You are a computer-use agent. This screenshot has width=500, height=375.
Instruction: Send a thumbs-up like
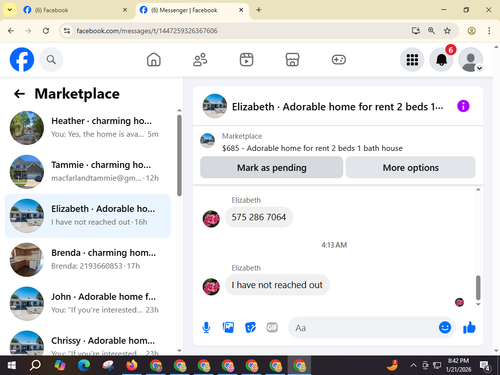coord(469,328)
